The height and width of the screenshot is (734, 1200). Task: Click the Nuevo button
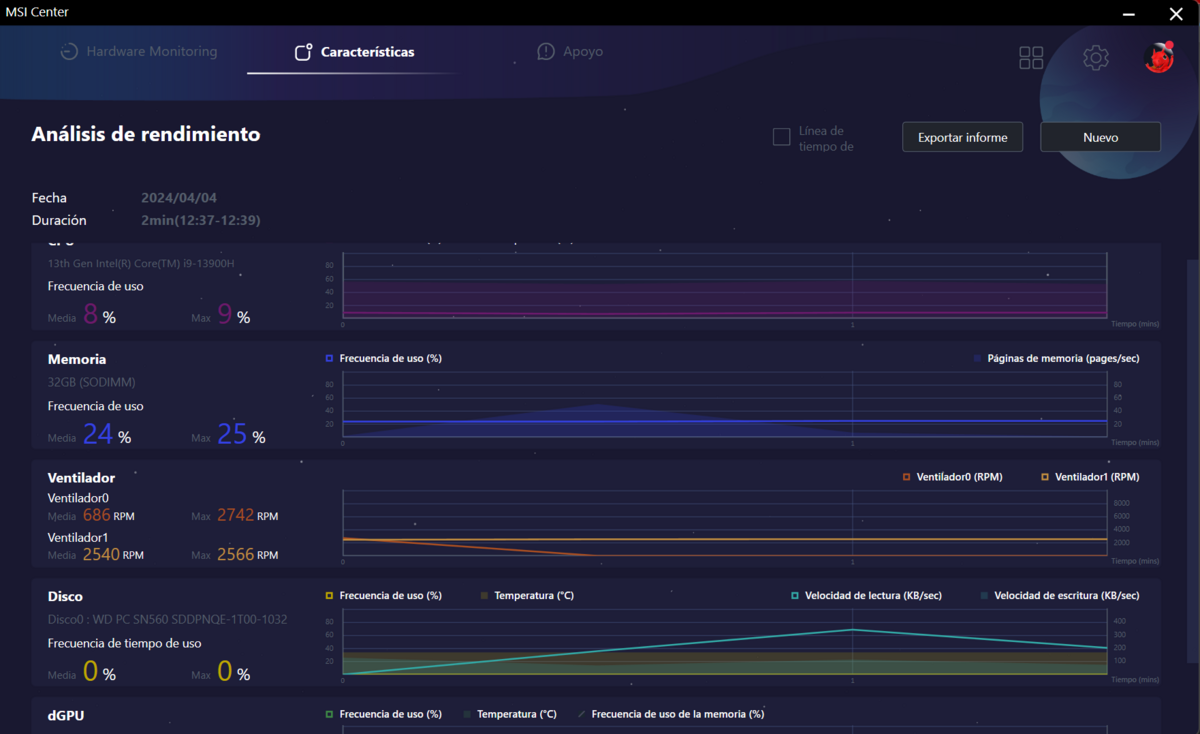(x=1100, y=137)
